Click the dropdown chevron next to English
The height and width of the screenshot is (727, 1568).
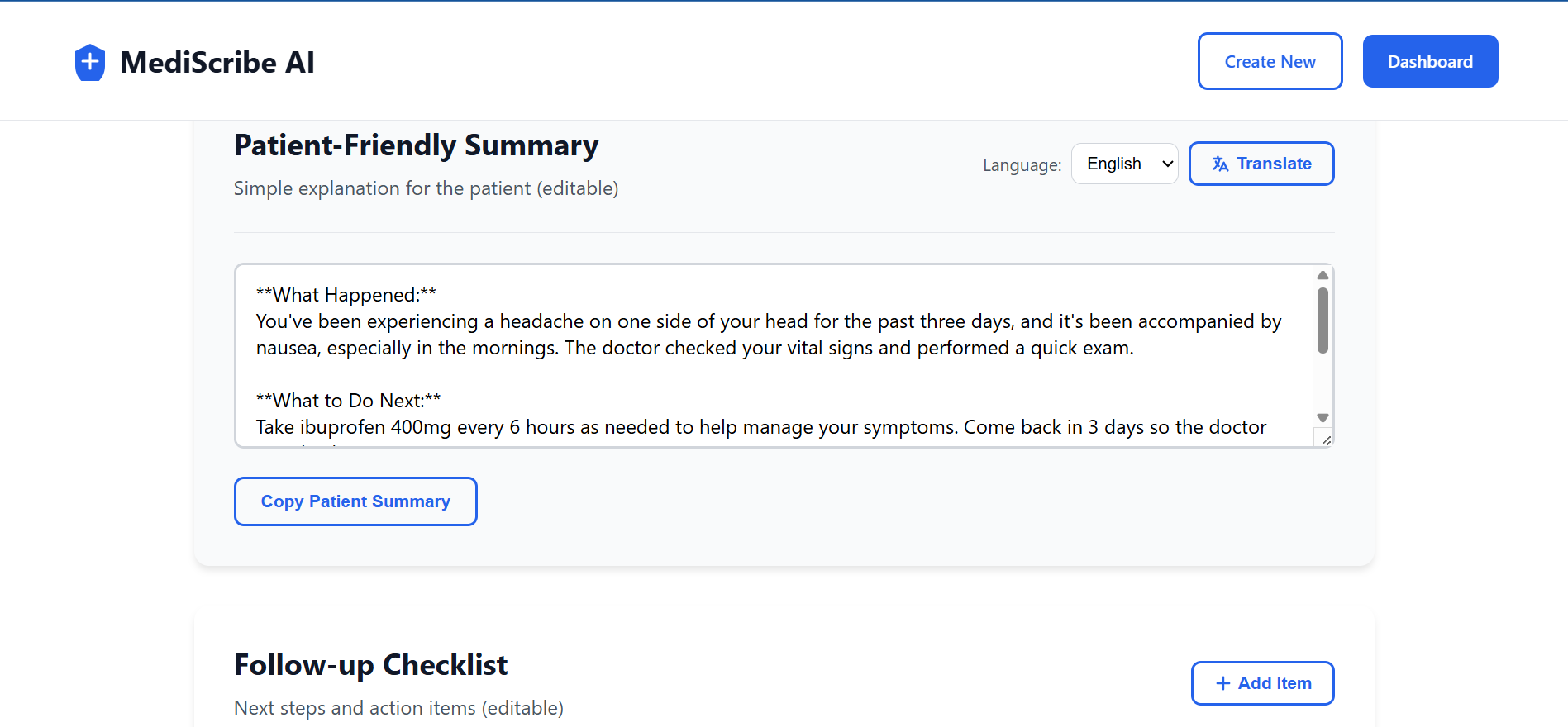point(1167,164)
